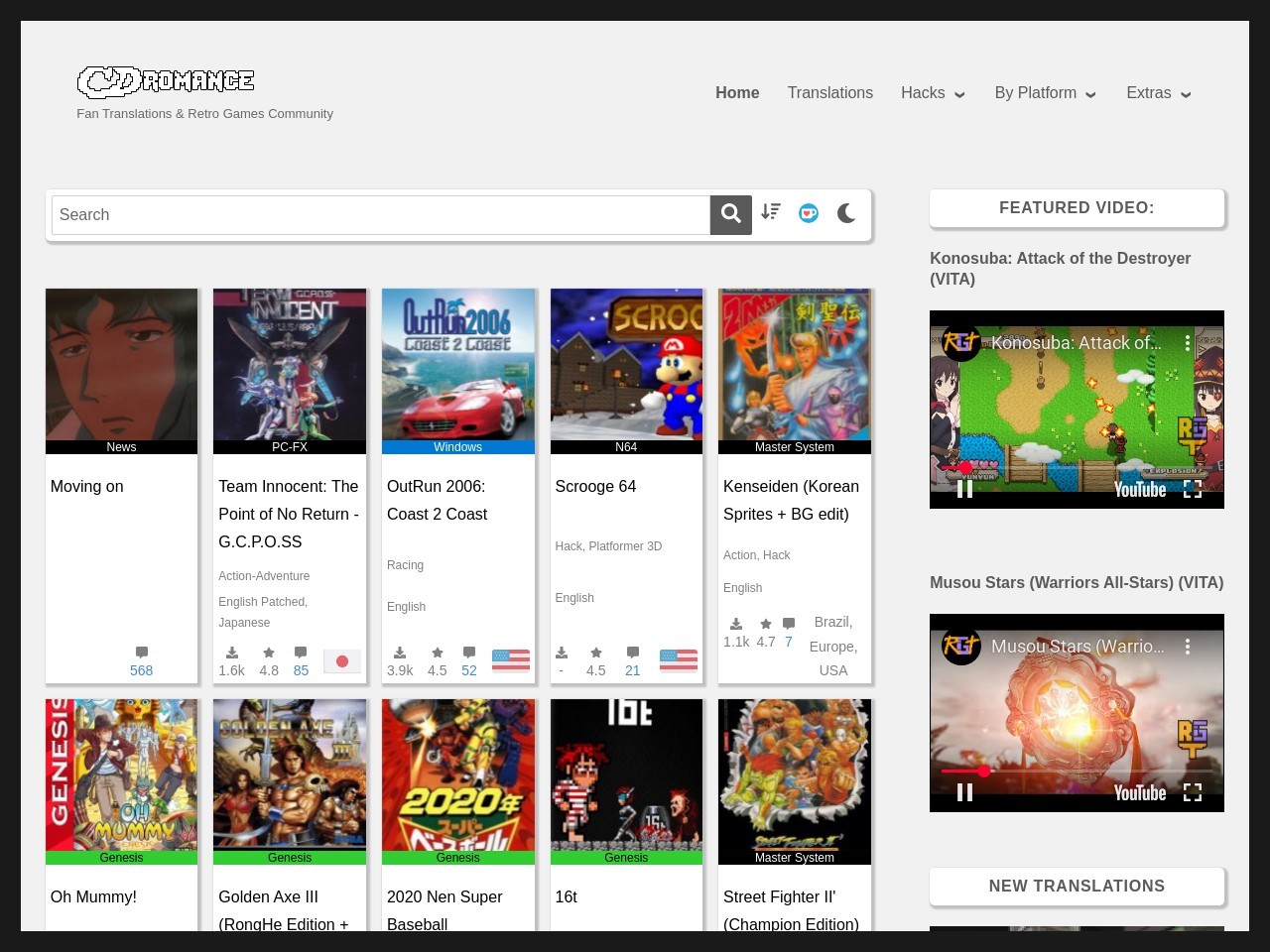Click download icon on Scrooge 64 card
This screenshot has width=1270, height=952.
pos(562,653)
